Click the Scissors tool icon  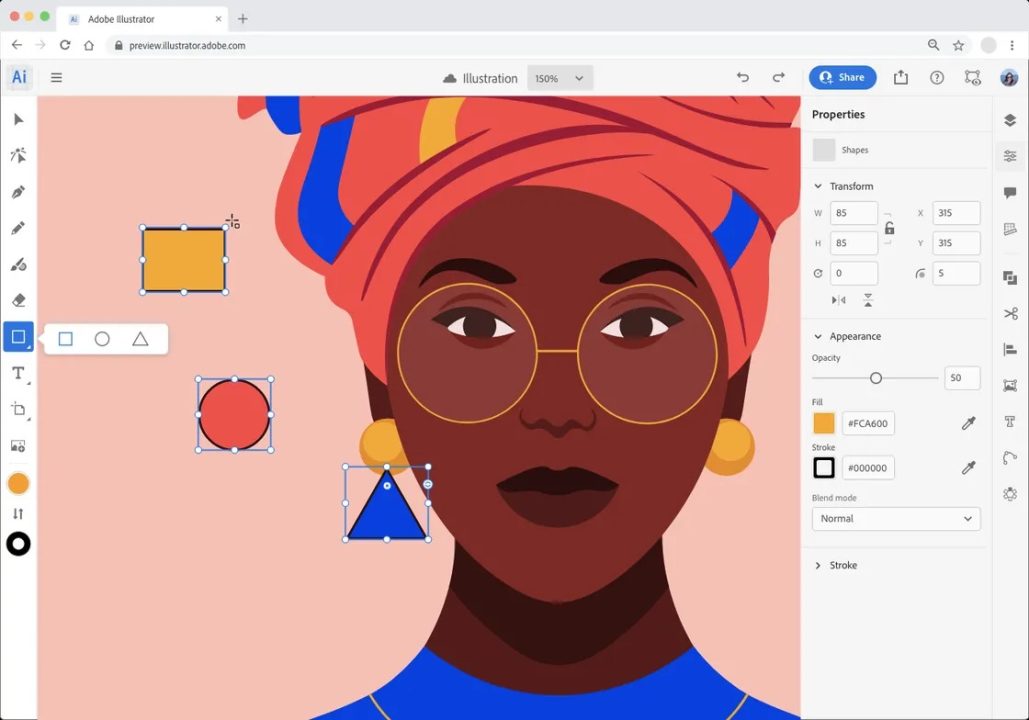(1011, 312)
